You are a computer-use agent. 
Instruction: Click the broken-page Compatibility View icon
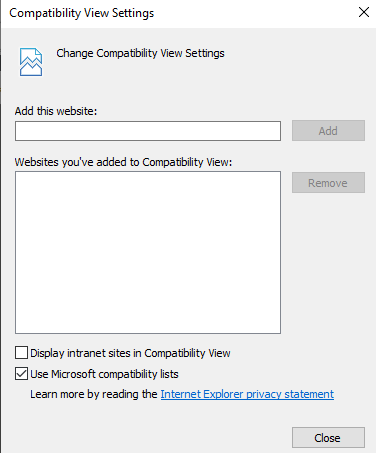31,62
